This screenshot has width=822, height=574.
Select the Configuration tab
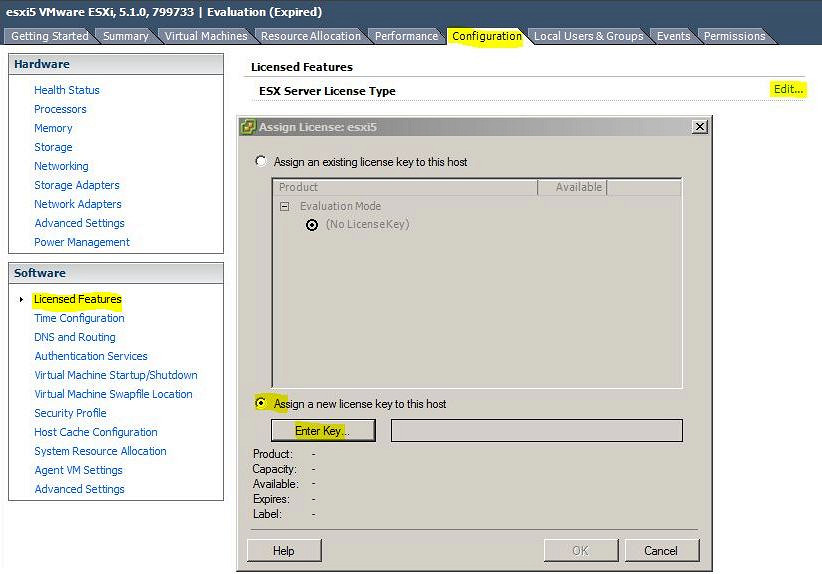click(x=487, y=36)
